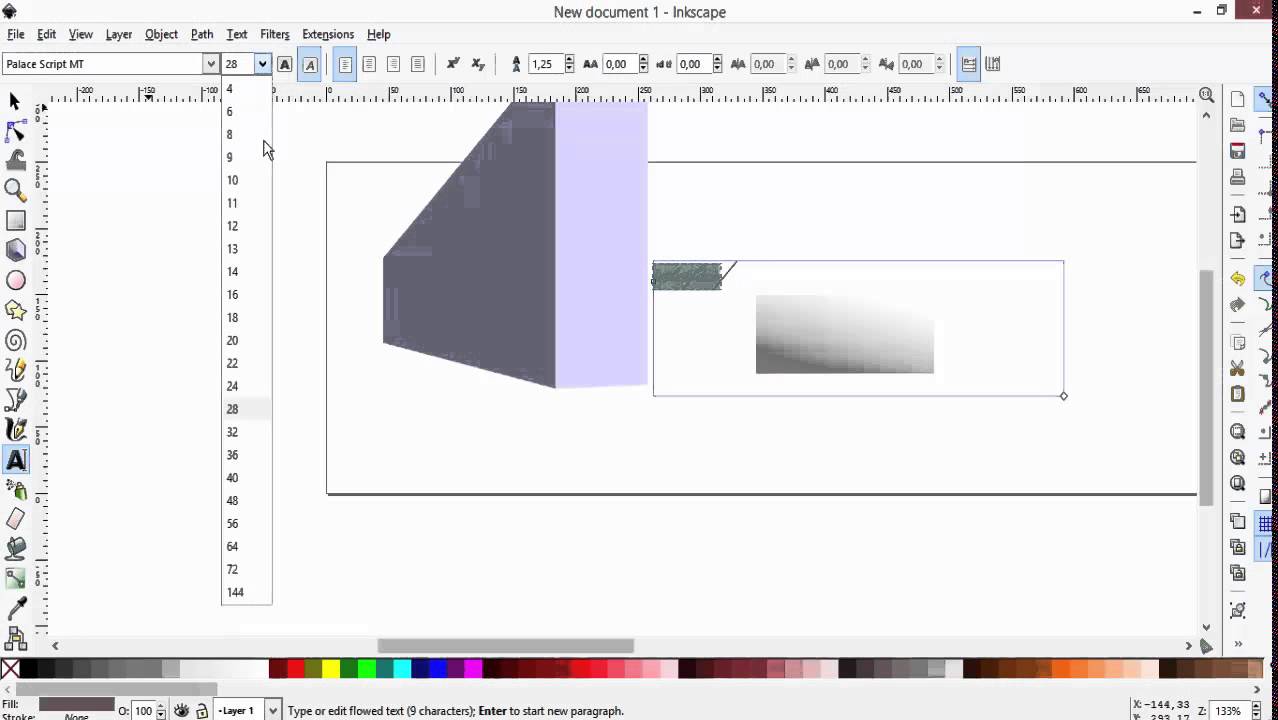Increase line spacing stepper
This screenshot has width=1278, height=720.
coord(569,60)
